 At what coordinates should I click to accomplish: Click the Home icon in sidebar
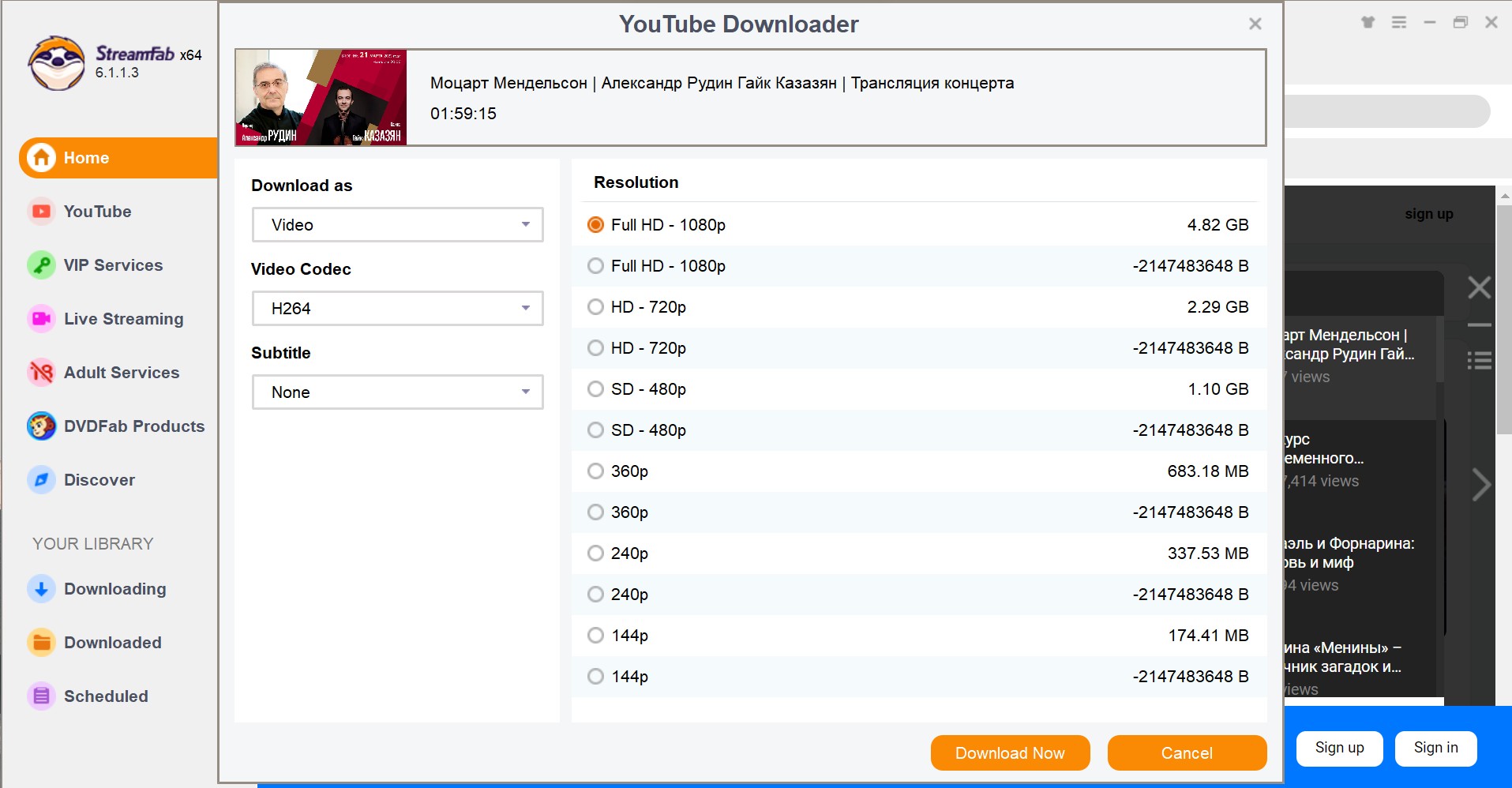(42, 158)
